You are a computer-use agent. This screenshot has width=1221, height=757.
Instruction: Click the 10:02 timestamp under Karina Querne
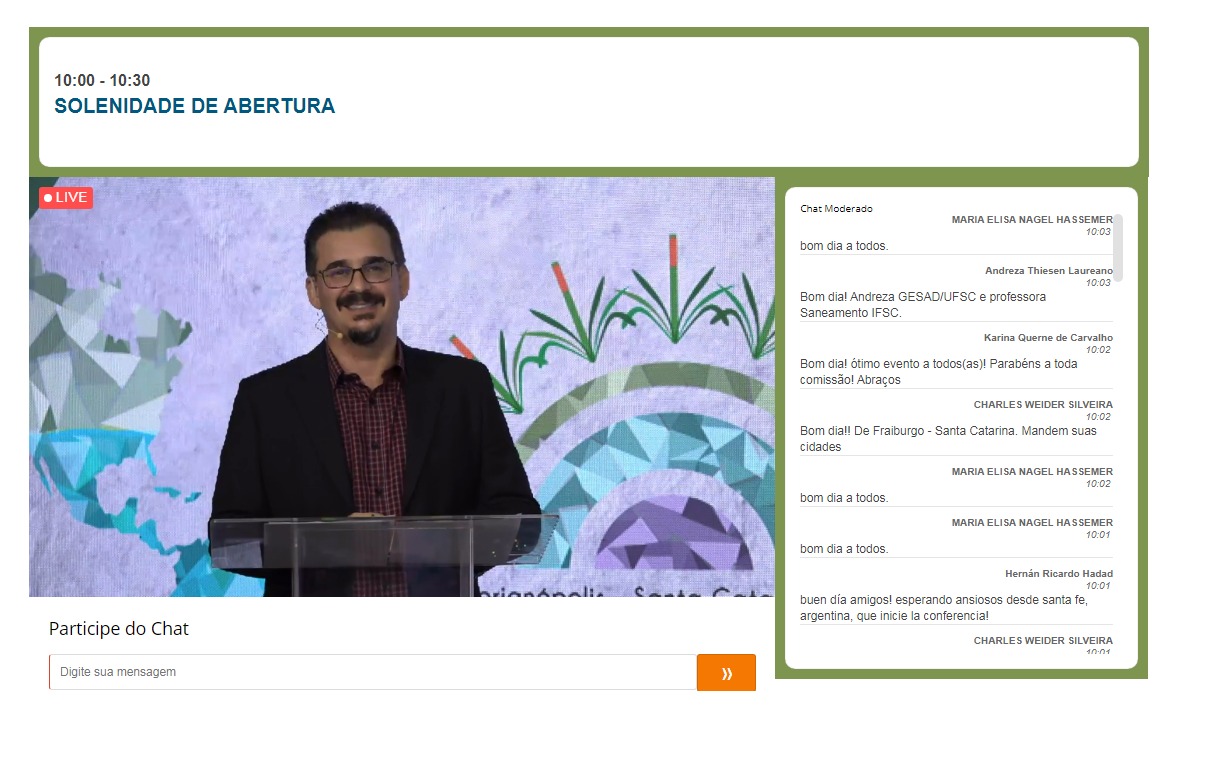point(1099,350)
